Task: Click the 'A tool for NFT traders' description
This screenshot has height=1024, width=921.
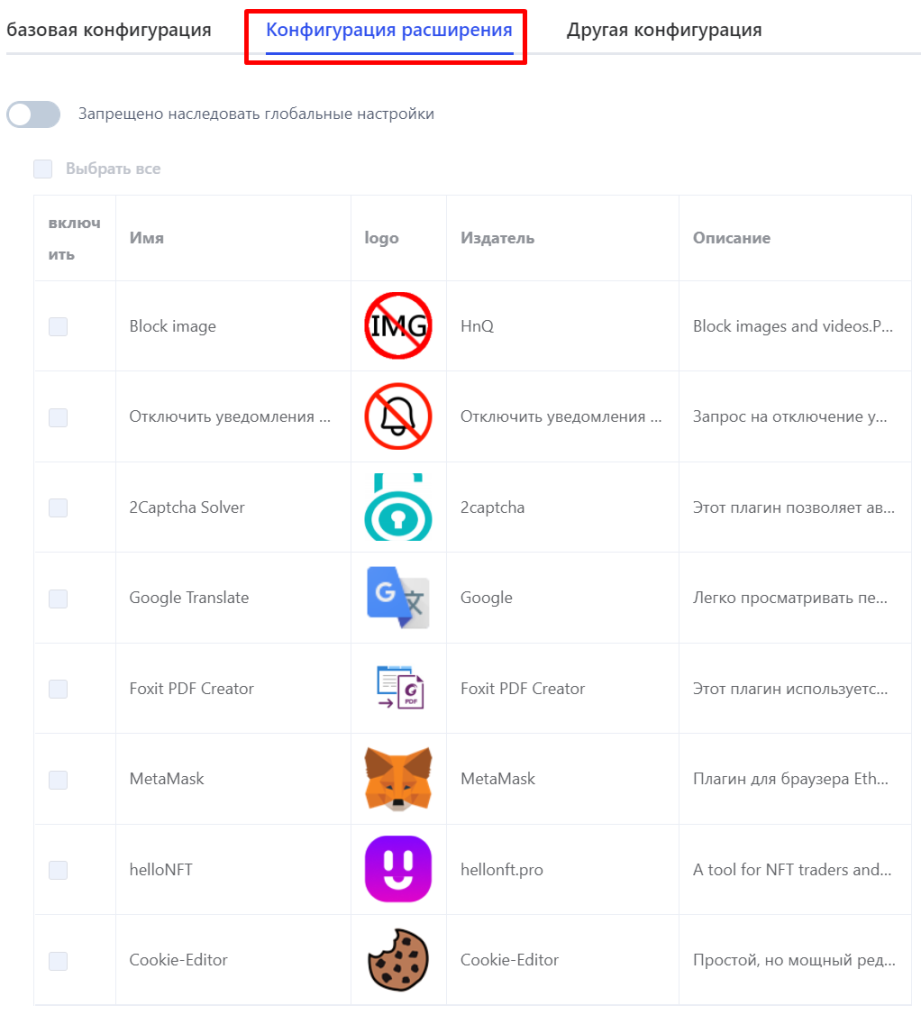Action: [x=792, y=869]
